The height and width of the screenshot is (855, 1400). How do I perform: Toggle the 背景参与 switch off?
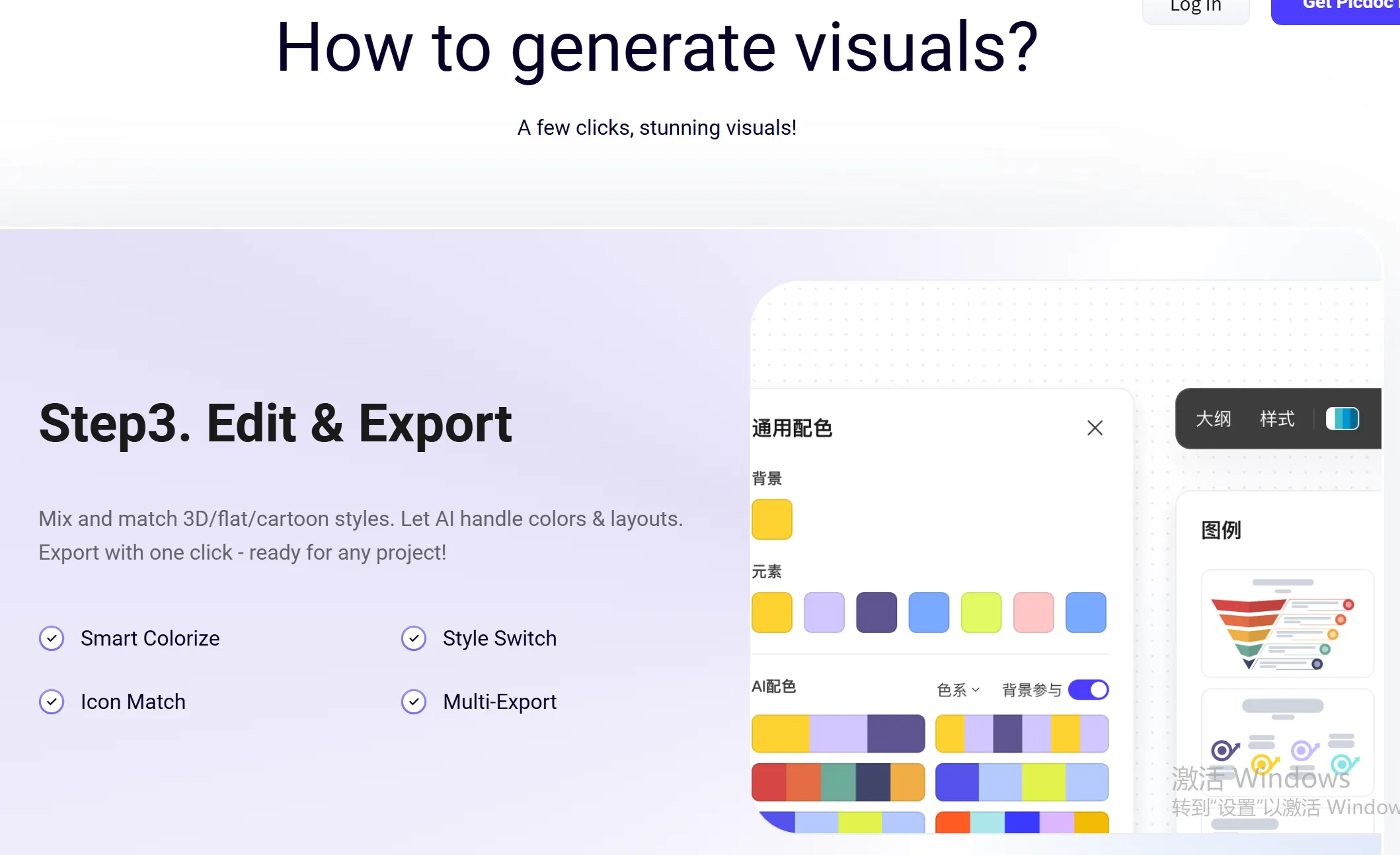[1088, 690]
